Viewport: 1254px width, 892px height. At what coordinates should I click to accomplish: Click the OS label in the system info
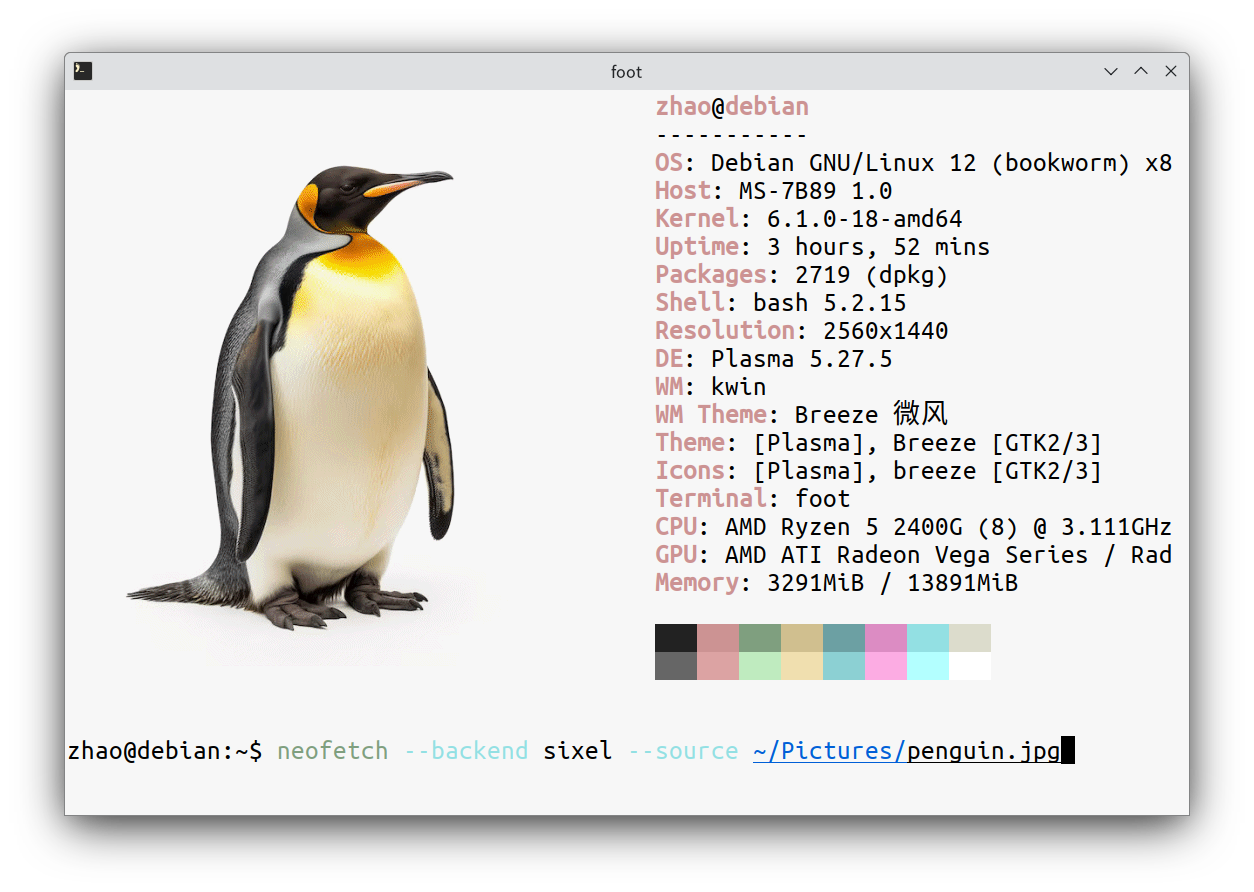point(668,162)
